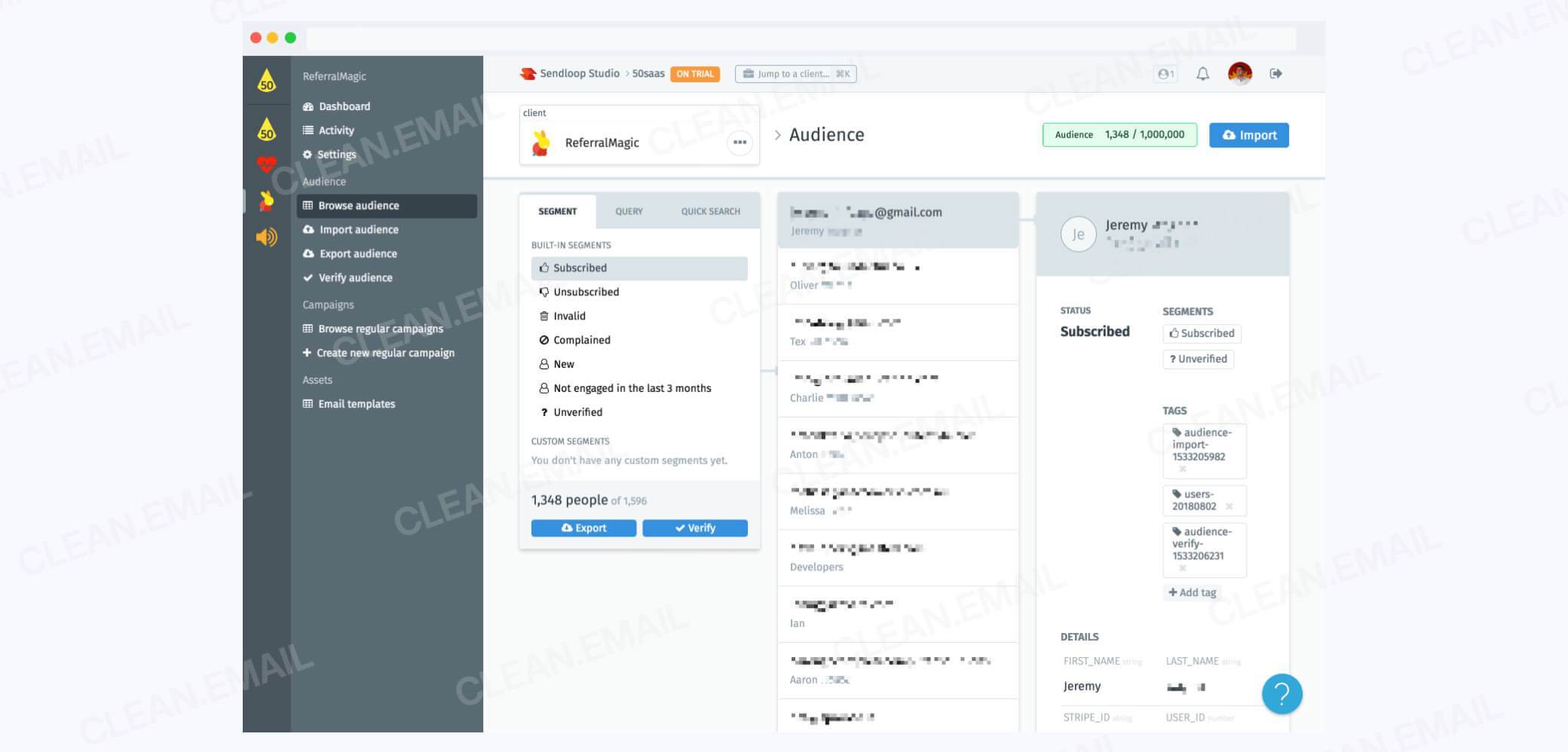Image resolution: width=1568 pixels, height=752 pixels.
Task: Open Activity in sidebar
Action: (x=328, y=130)
